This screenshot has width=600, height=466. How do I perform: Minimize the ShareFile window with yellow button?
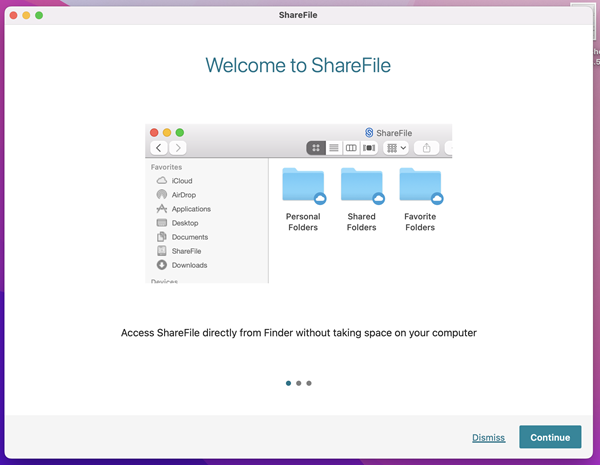[26, 15]
